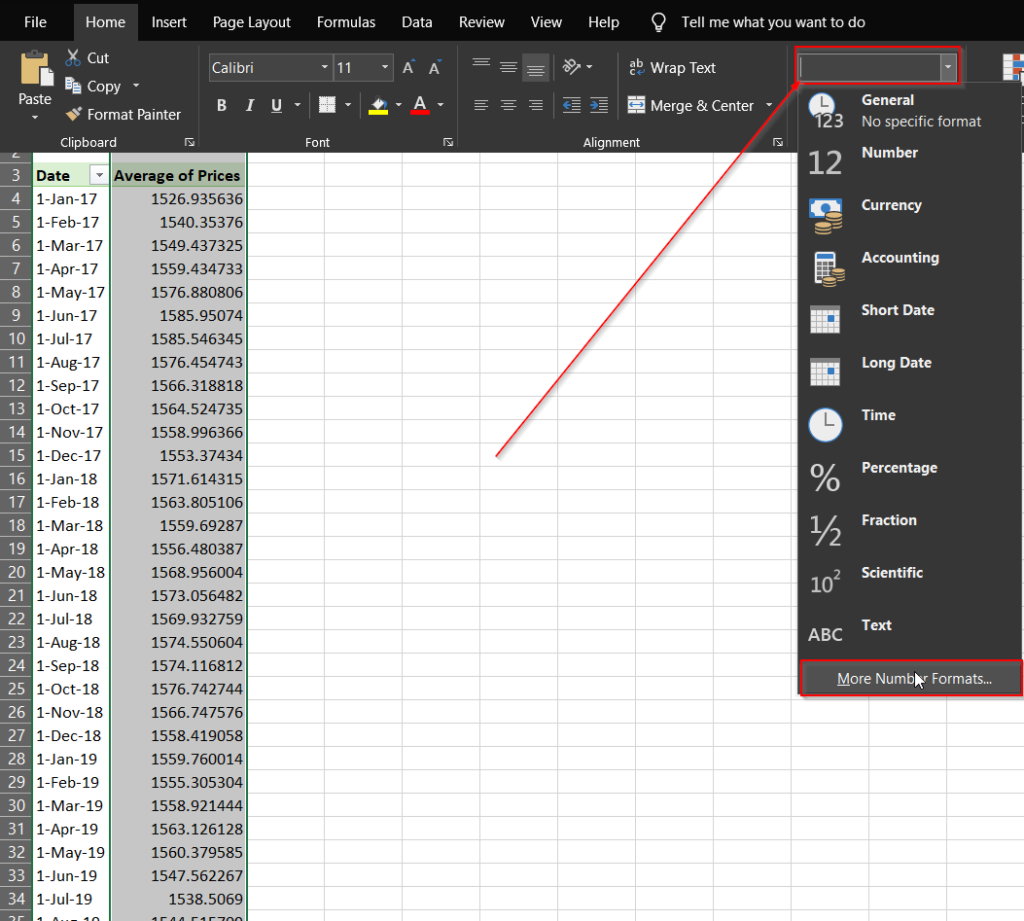The width and height of the screenshot is (1024, 921).
Task: Click the Copy icon
Action: (73, 86)
